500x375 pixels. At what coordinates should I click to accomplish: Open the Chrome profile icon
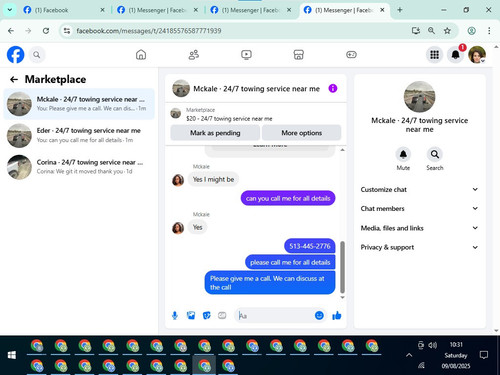pos(471,31)
